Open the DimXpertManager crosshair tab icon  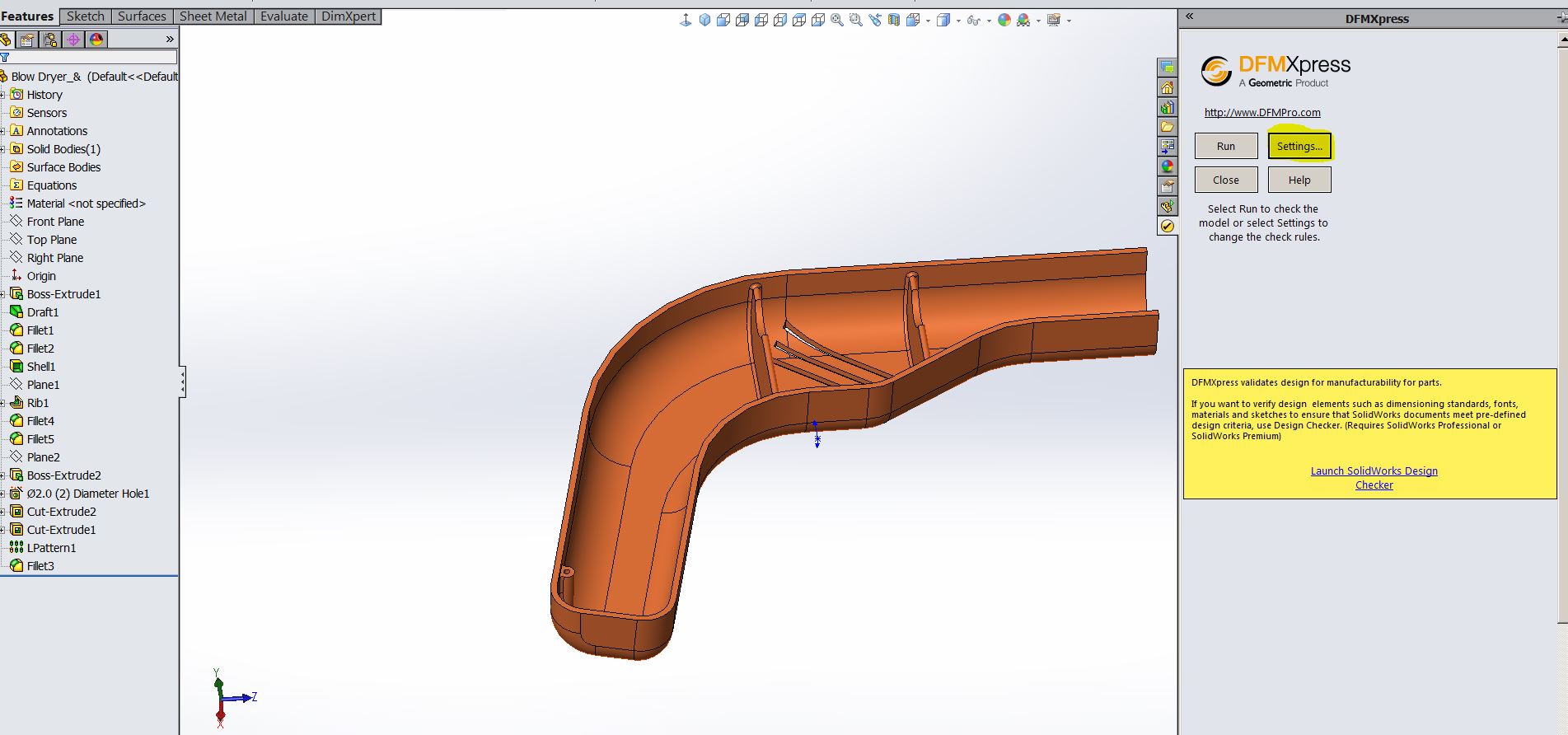point(73,40)
